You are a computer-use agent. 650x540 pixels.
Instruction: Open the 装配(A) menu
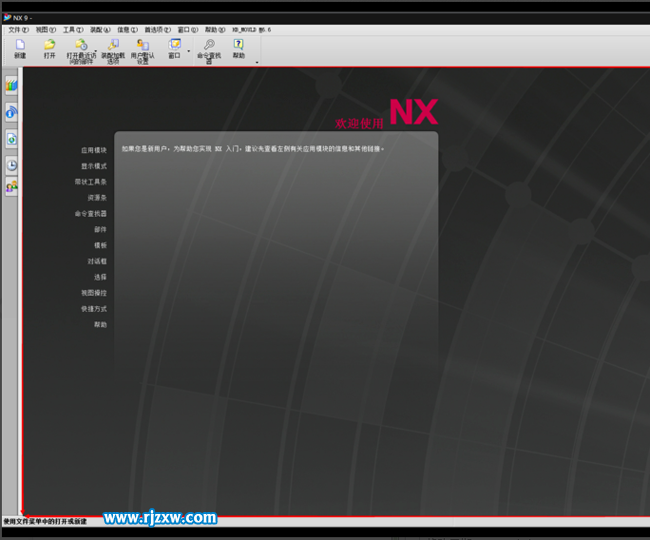100,30
